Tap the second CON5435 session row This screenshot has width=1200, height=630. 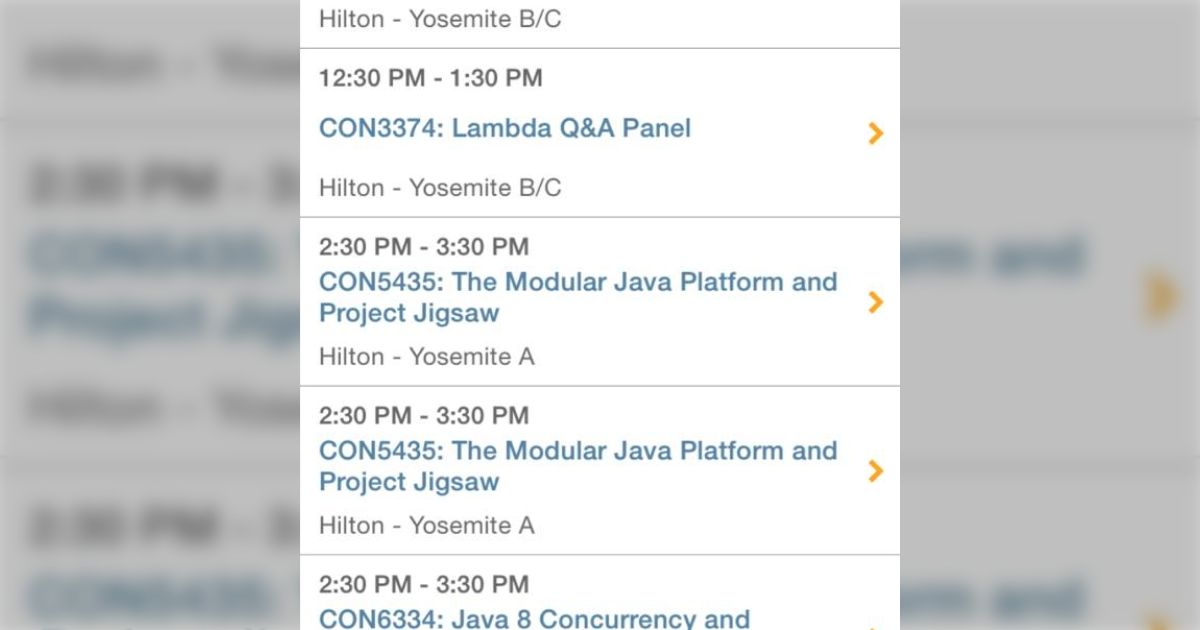pyautogui.click(x=577, y=466)
